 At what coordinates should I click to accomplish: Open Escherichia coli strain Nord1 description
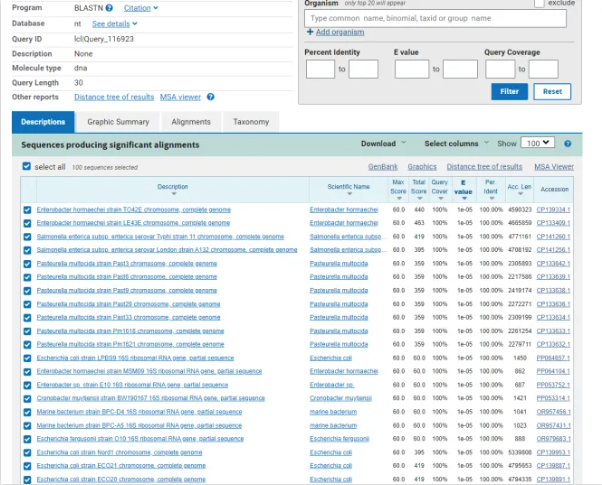tap(119, 452)
